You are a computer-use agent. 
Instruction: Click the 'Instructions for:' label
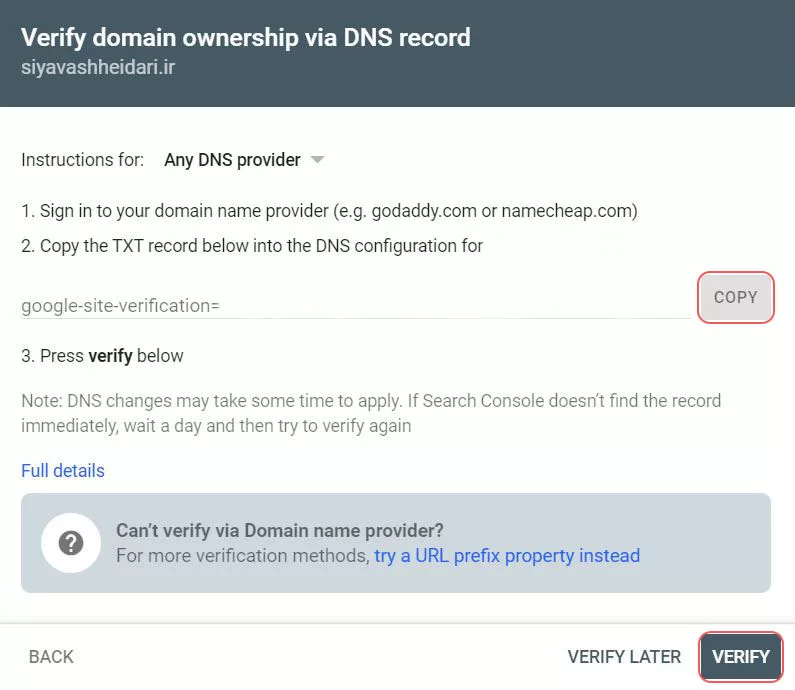coord(82,160)
